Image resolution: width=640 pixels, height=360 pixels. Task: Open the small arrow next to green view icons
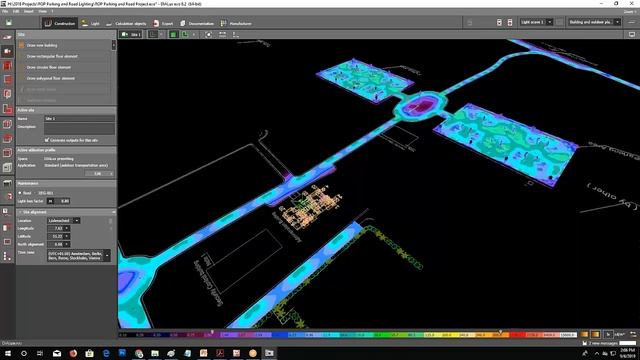[194, 35]
